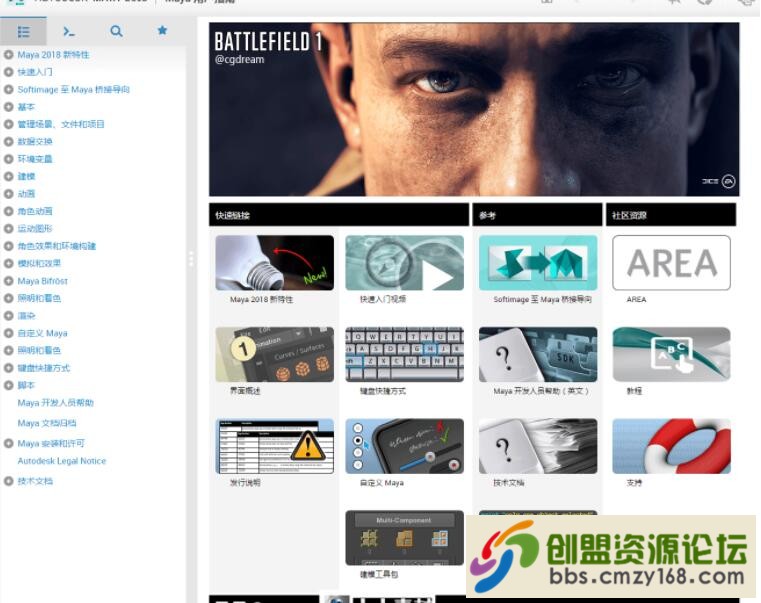
Task: Open the 运动图形 topic in sidebar
Action: click(35, 229)
